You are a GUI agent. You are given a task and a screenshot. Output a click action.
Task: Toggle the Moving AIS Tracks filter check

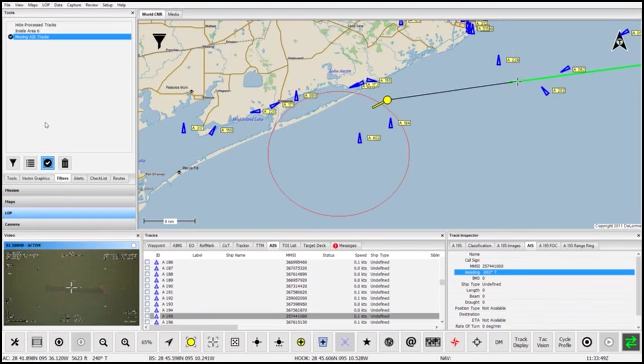pyautogui.click(x=11, y=37)
